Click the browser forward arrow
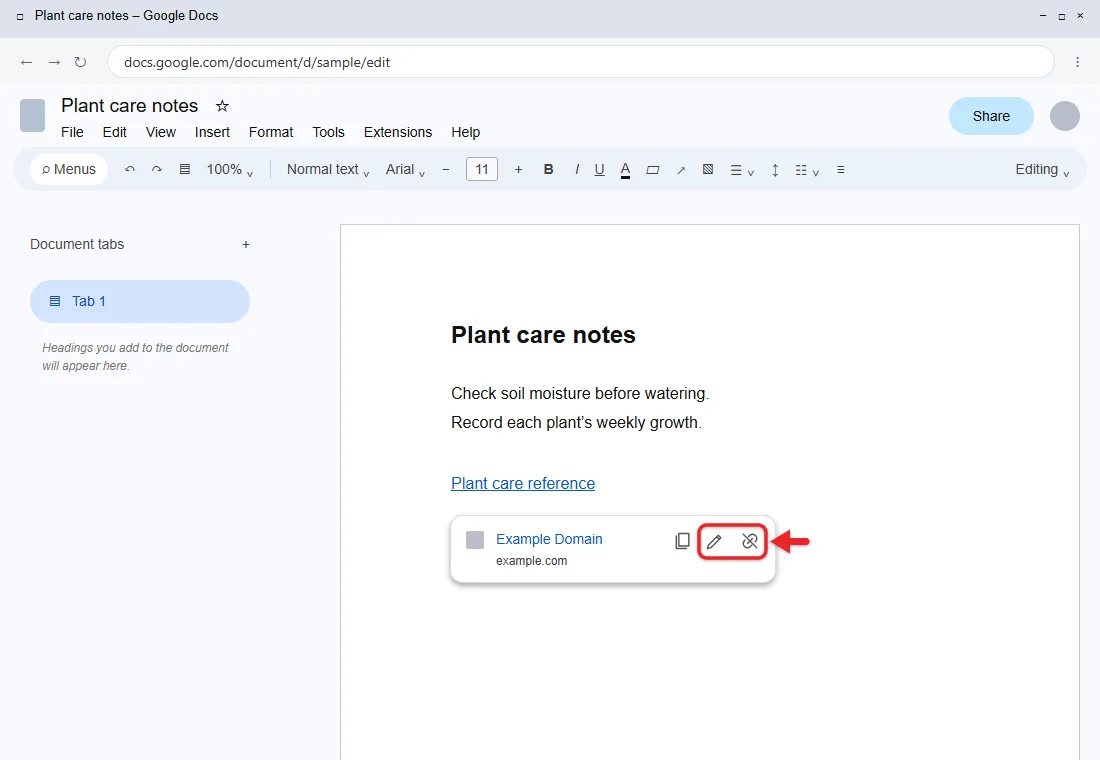Screen dimensions: 1100x760 tap(54, 62)
